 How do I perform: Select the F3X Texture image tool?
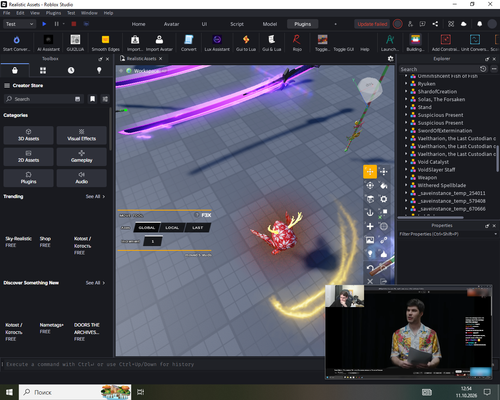tap(370, 240)
